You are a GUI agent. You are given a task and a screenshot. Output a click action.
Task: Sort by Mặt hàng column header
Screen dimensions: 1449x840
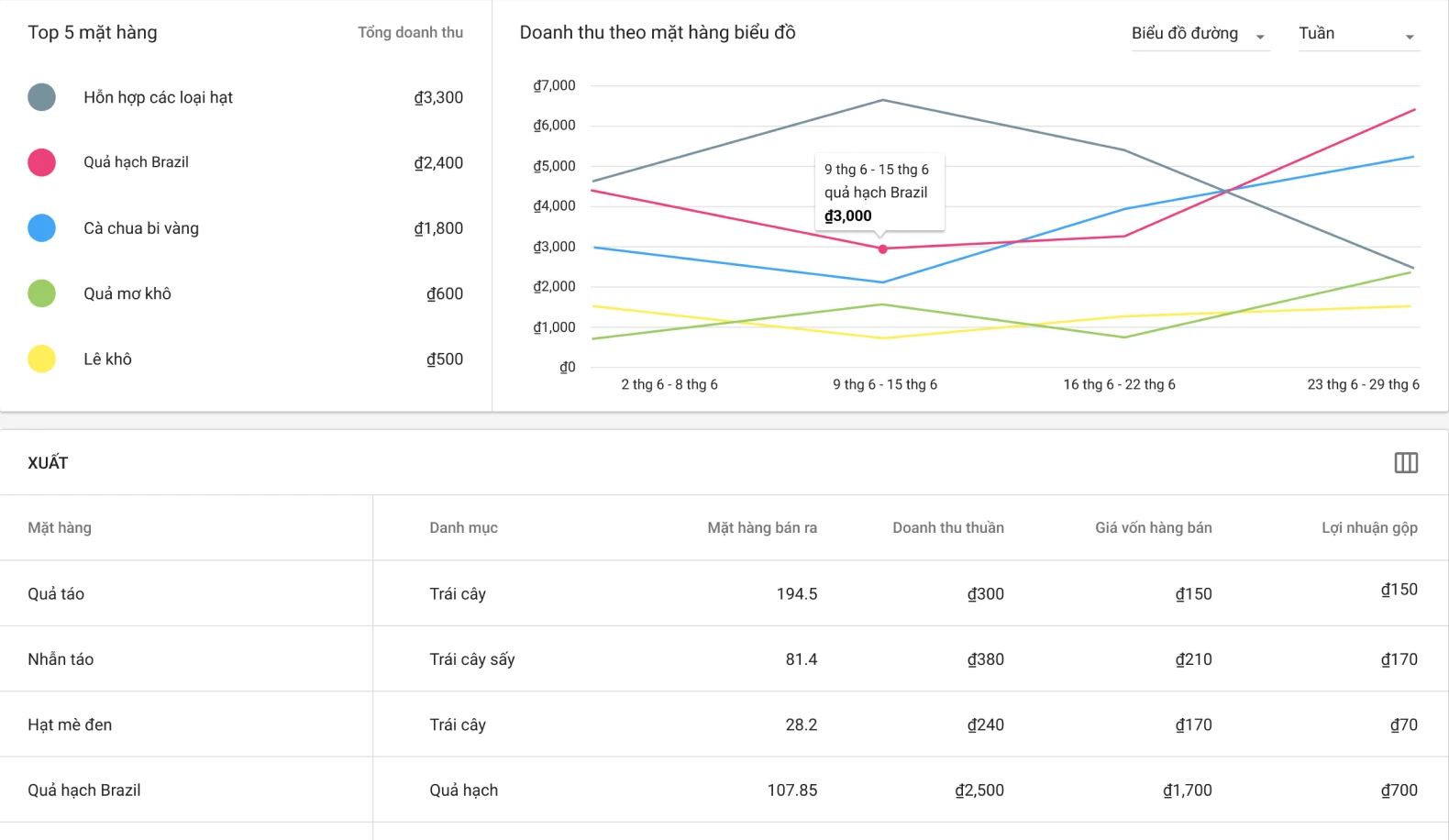coord(60,528)
